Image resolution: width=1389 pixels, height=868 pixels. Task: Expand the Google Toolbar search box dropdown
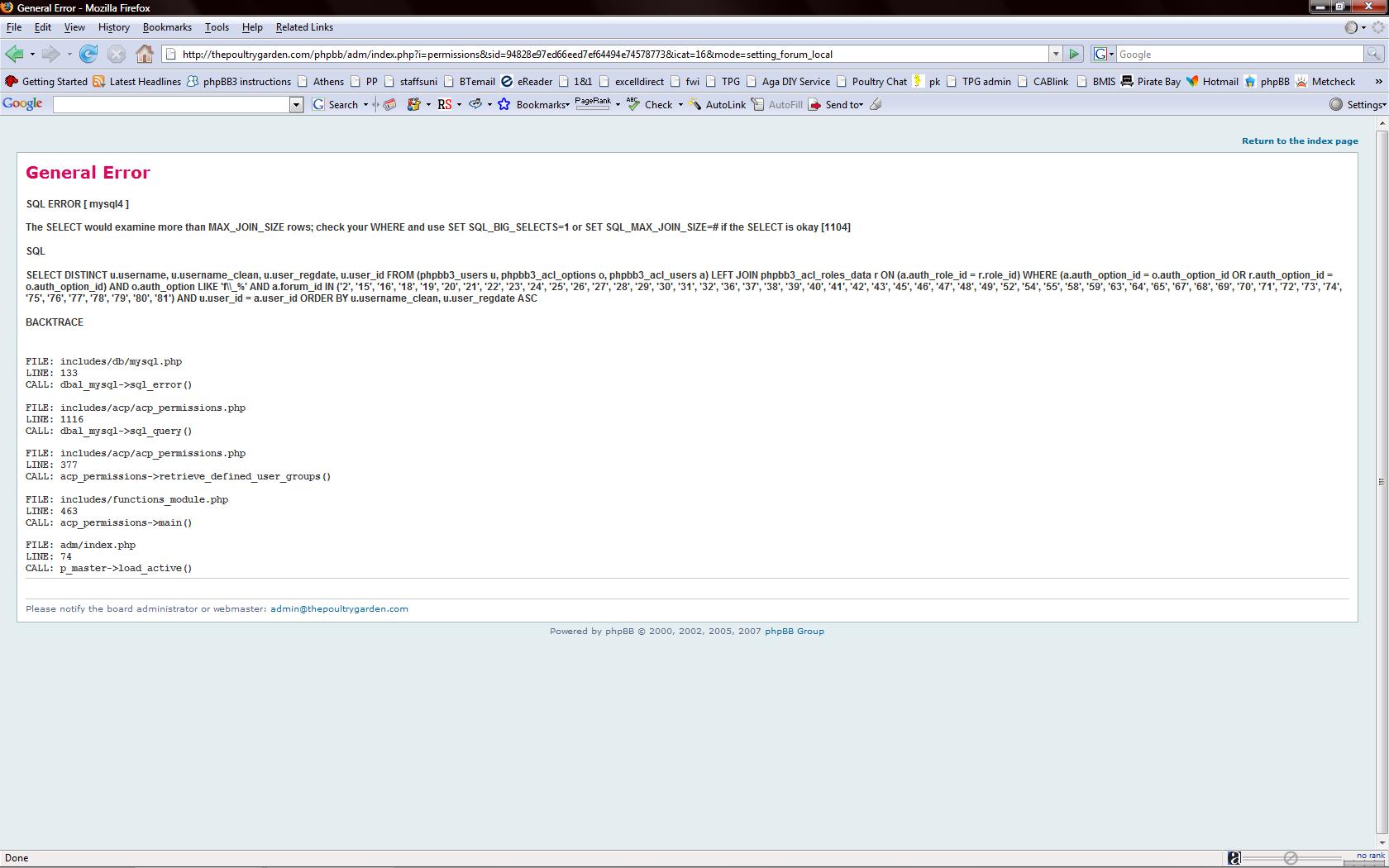click(x=296, y=104)
